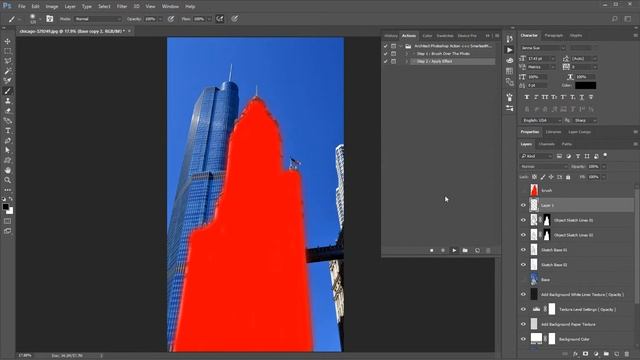Open the brush settings panel icon in options bar
The image size is (640, 360).
[x=49, y=19]
